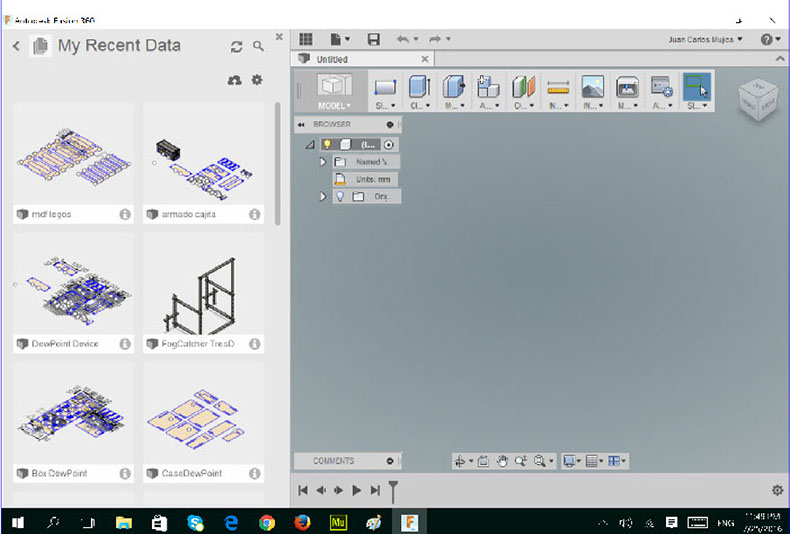Open the Sketch tool menu
Viewport: 790px width, 534px height.
(x=385, y=91)
